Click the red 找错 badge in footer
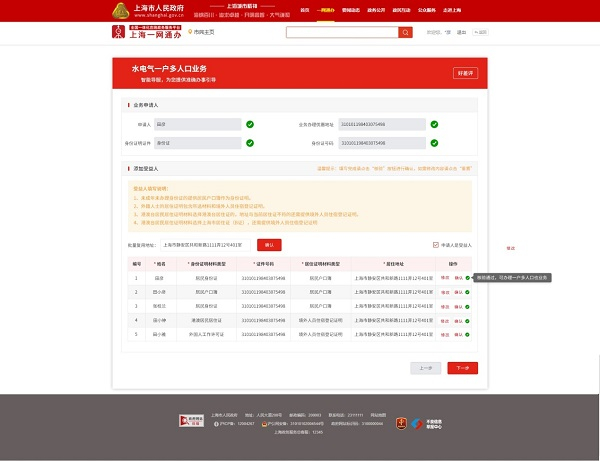600x461 pixels. 191,421
